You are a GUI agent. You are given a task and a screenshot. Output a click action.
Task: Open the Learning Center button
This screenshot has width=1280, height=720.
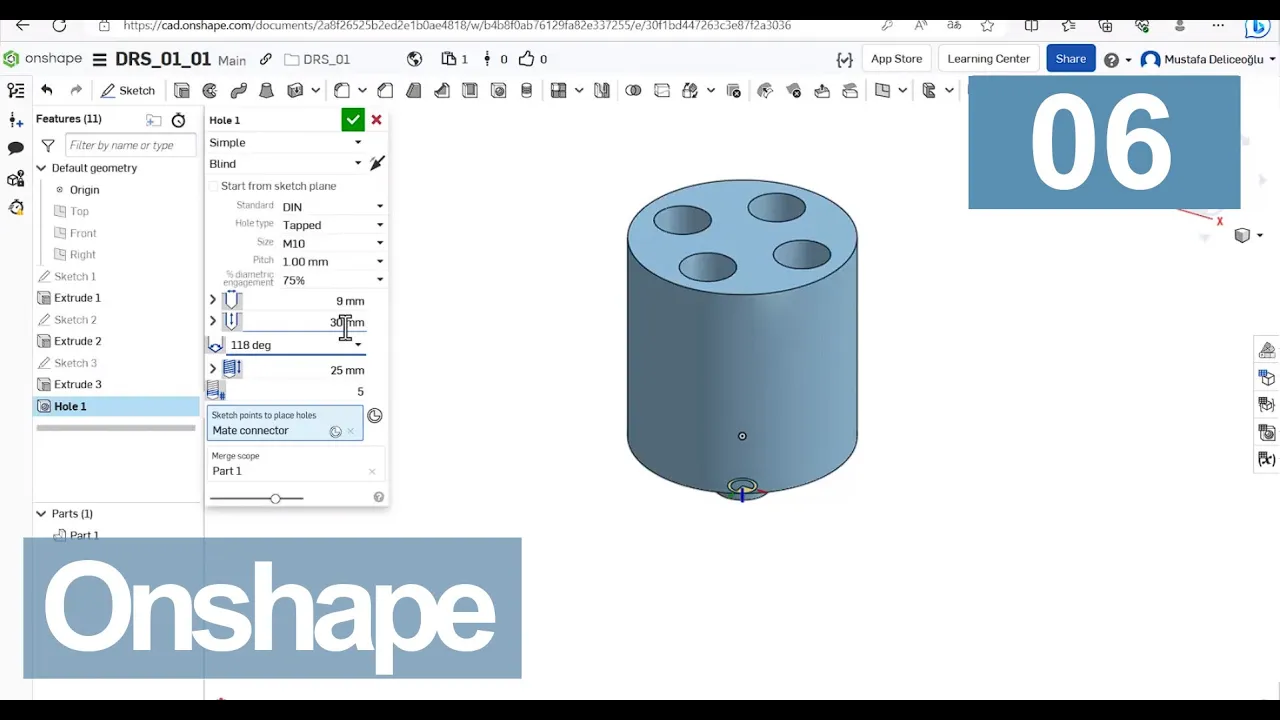988,59
